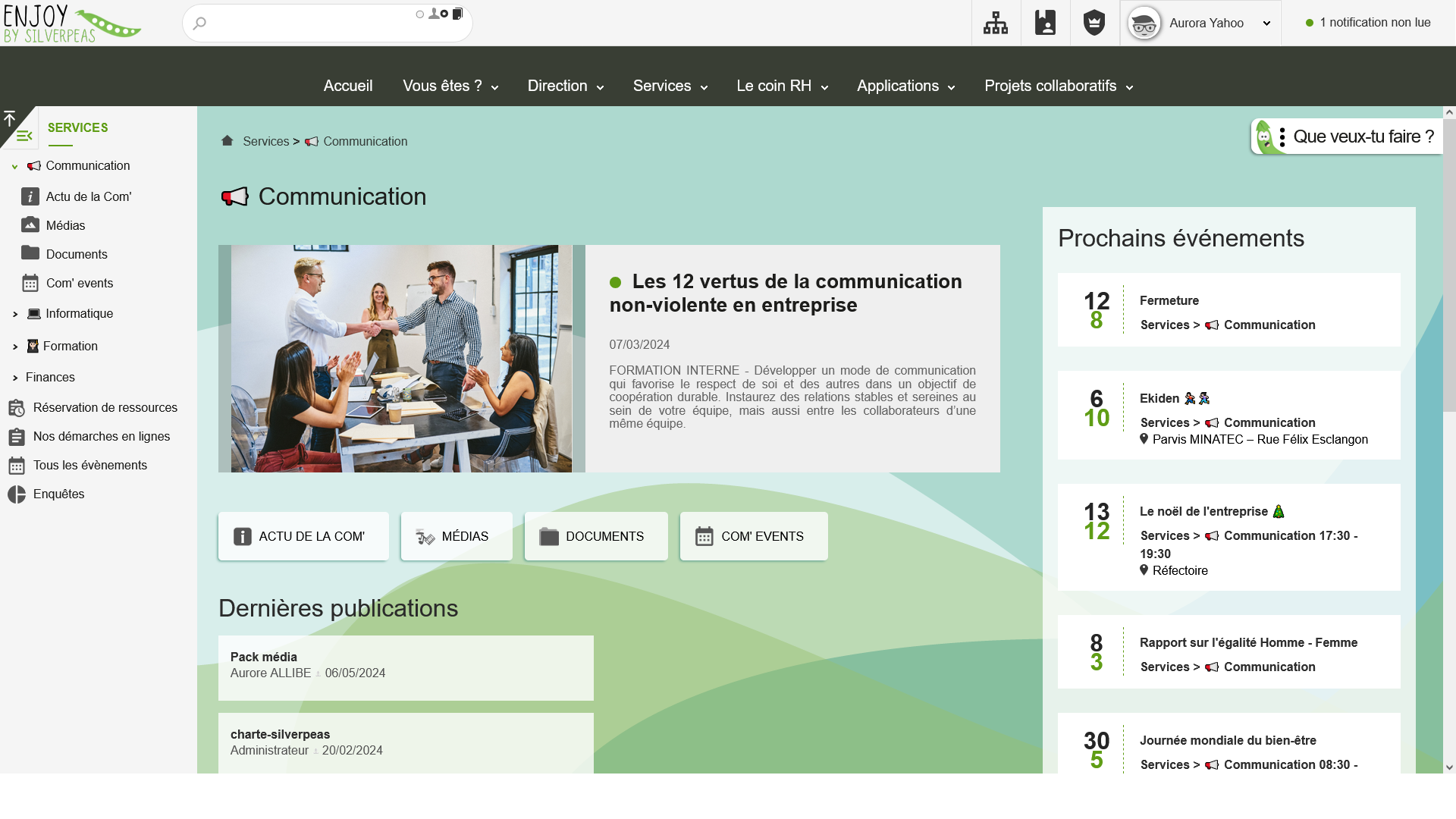Click the Formation graduate icon in sidebar
The width and height of the screenshot is (1456, 819).
[x=33, y=346]
